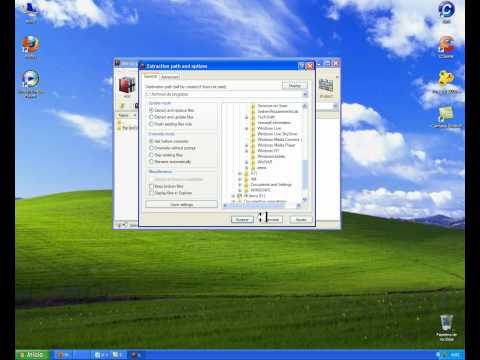Select the Windows Live folder icon
This screenshot has width=480, height=360.
[x=253, y=128]
